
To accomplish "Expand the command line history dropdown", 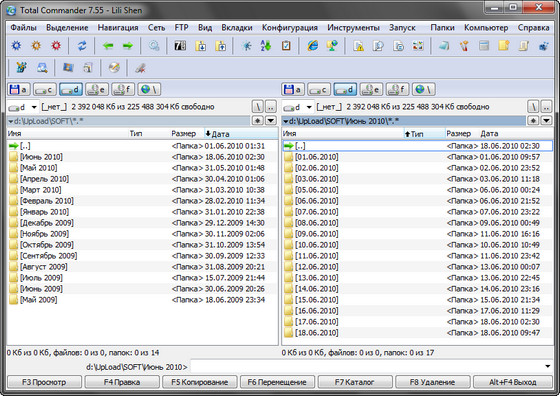I will tap(548, 366).
